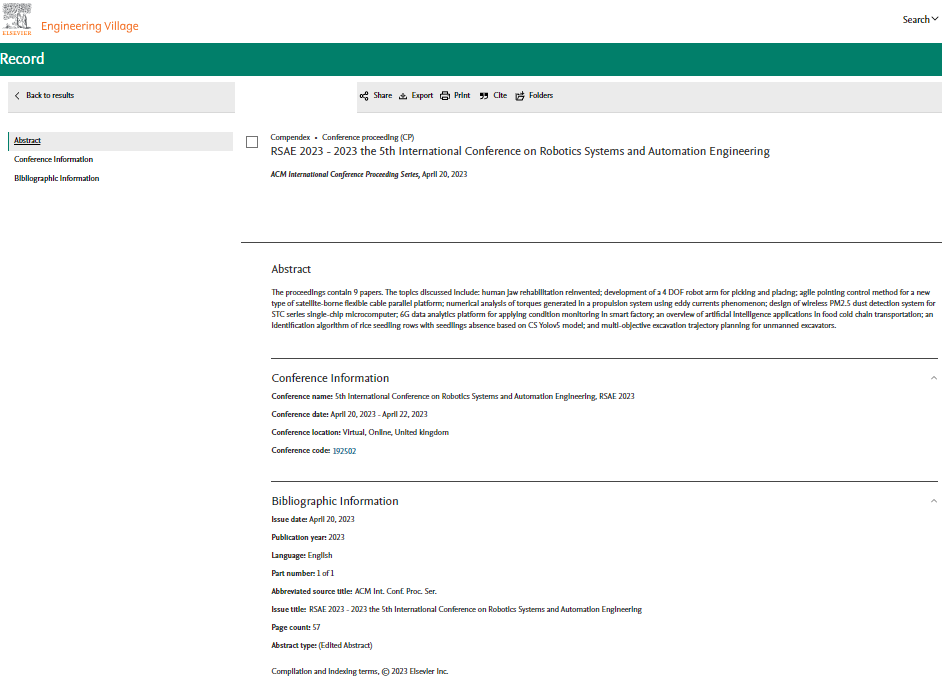Click the conference date April 20, 2023 - April 22, 2023
Viewport: 942px width, 700px height.
pyautogui.click(x=349, y=414)
